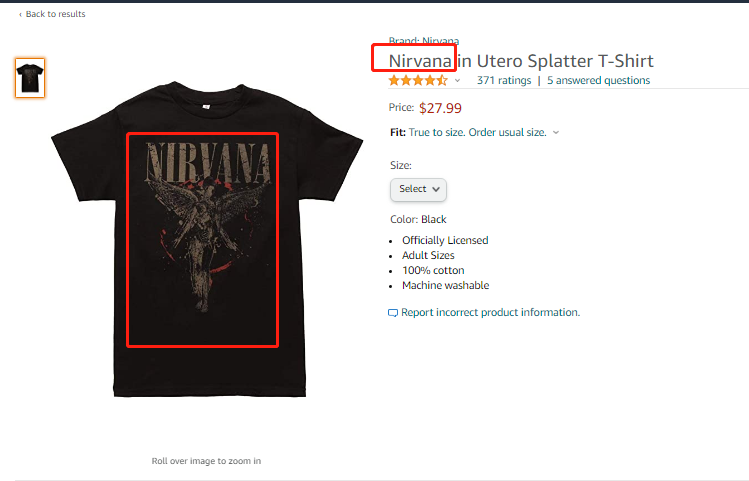Screen dimensions: 749x481
Task: Click the $27.99 price
Action: click(x=440, y=108)
